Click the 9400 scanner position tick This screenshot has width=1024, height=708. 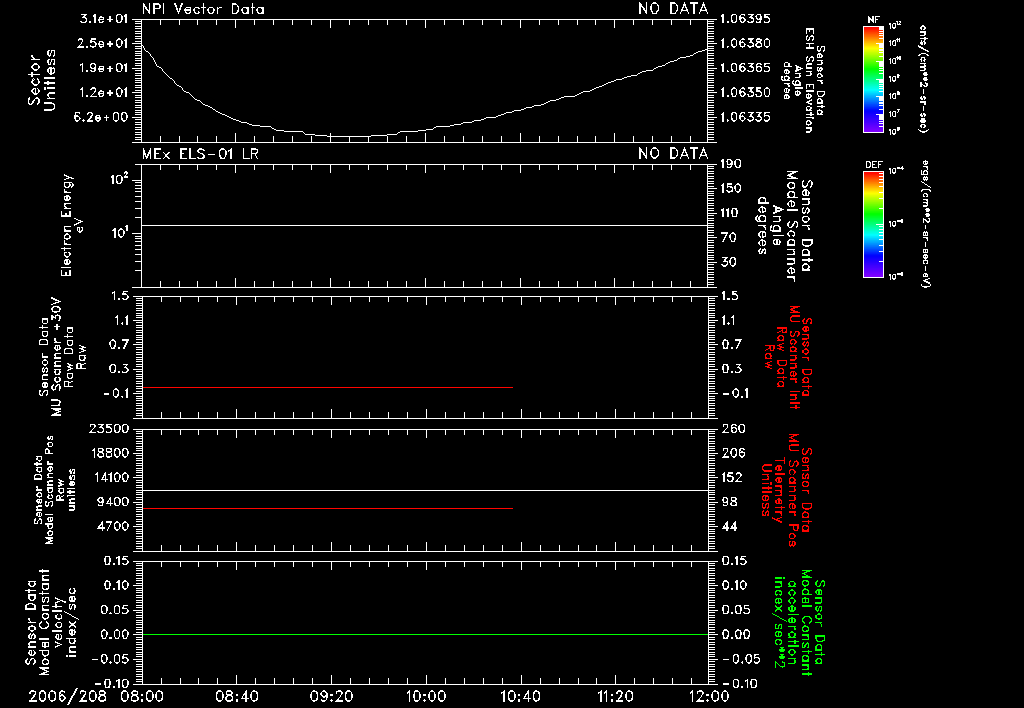[x=112, y=502]
